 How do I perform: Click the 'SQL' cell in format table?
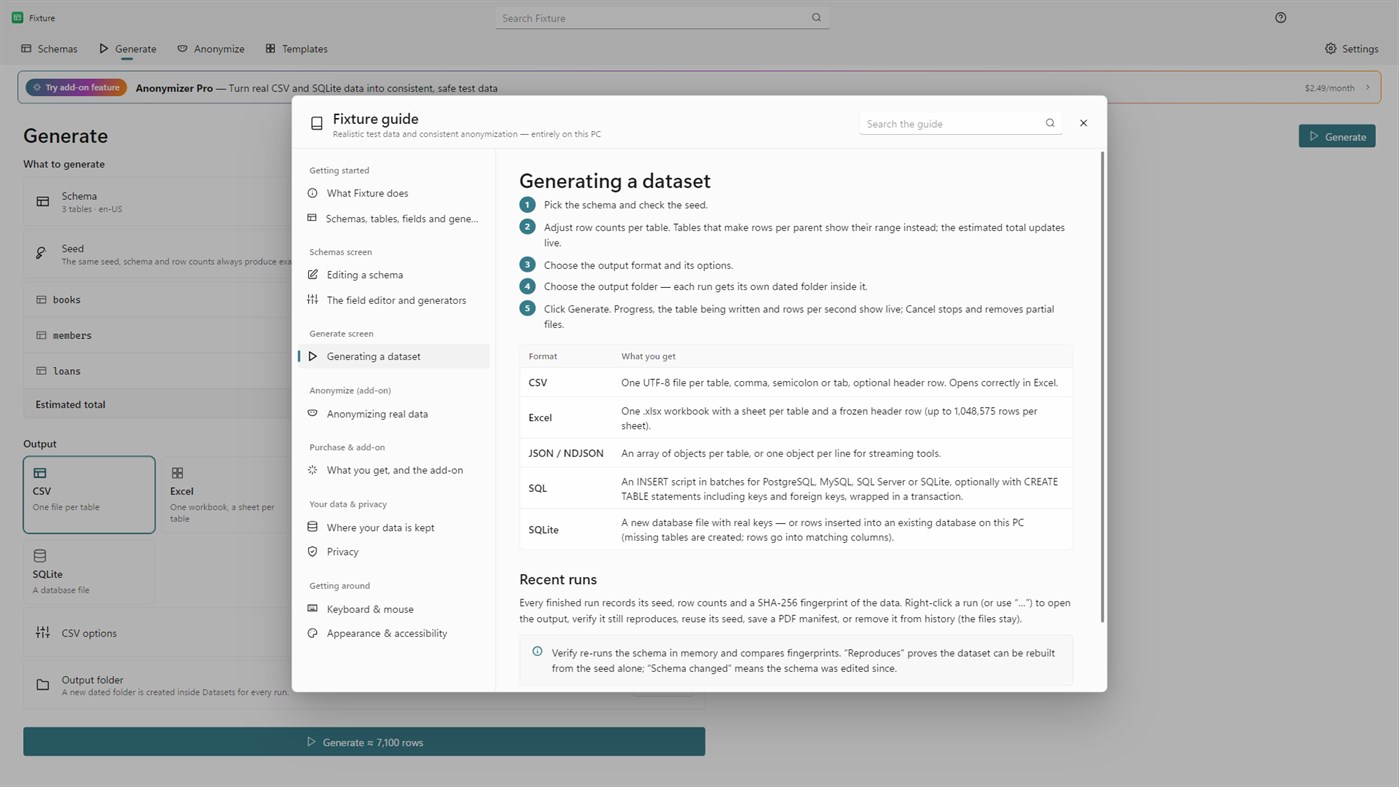pos(538,489)
